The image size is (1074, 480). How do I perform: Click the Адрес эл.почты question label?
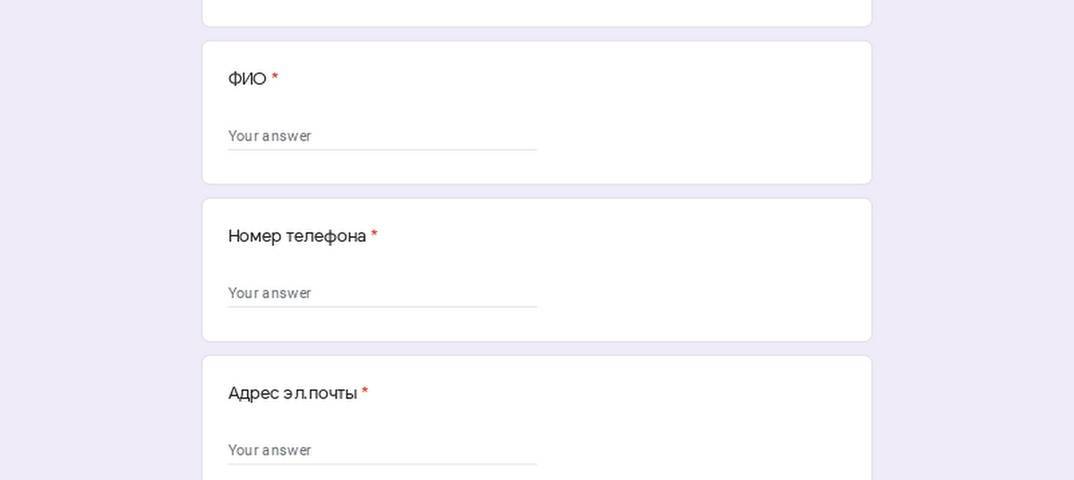292,393
